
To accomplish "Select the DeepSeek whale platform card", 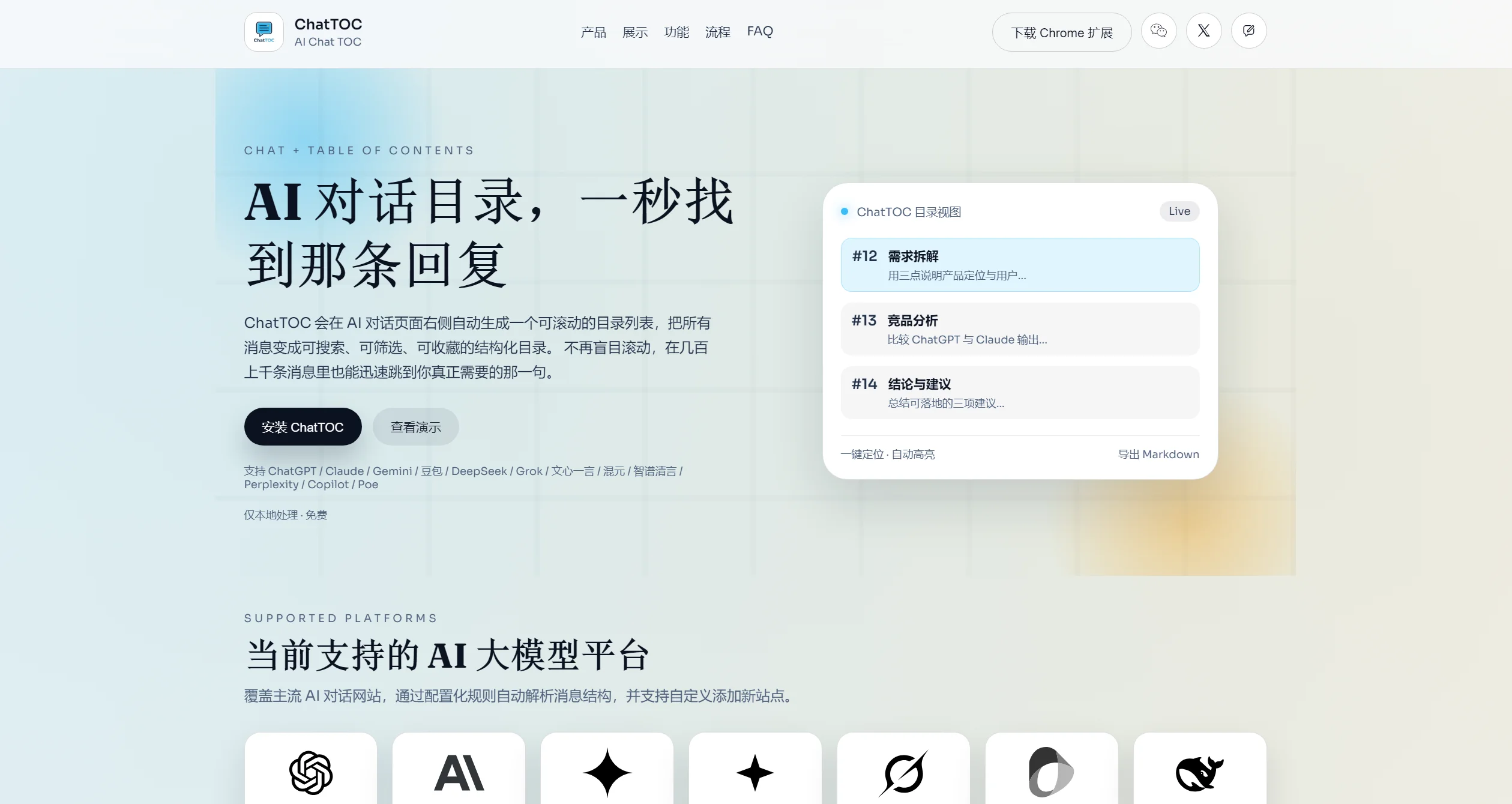I will [x=1200, y=769].
